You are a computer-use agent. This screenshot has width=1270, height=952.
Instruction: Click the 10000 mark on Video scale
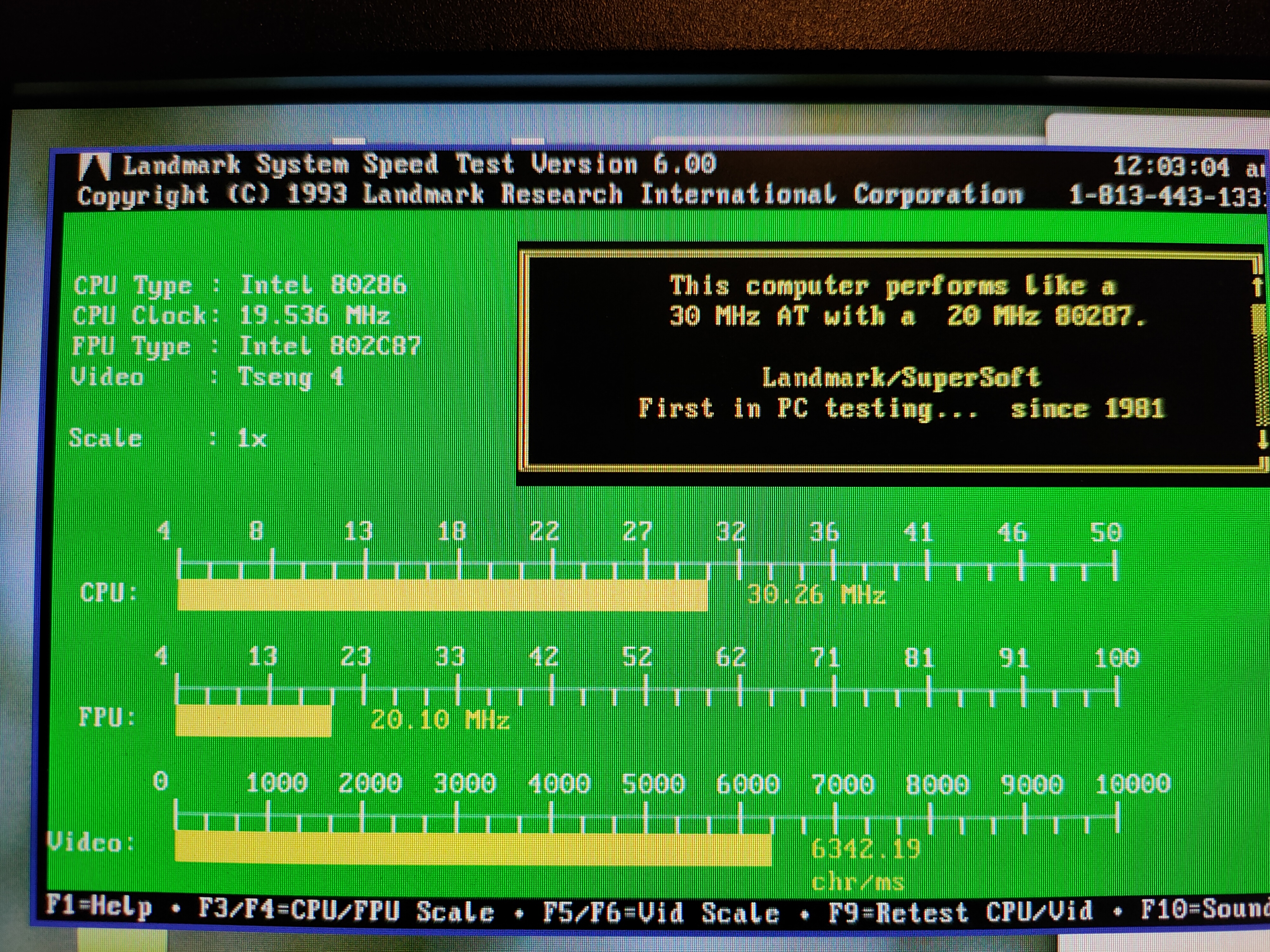point(1132,784)
